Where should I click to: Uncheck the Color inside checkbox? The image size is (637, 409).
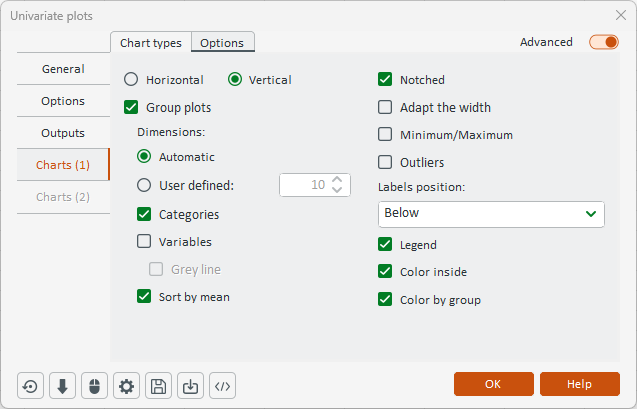tap(385, 272)
